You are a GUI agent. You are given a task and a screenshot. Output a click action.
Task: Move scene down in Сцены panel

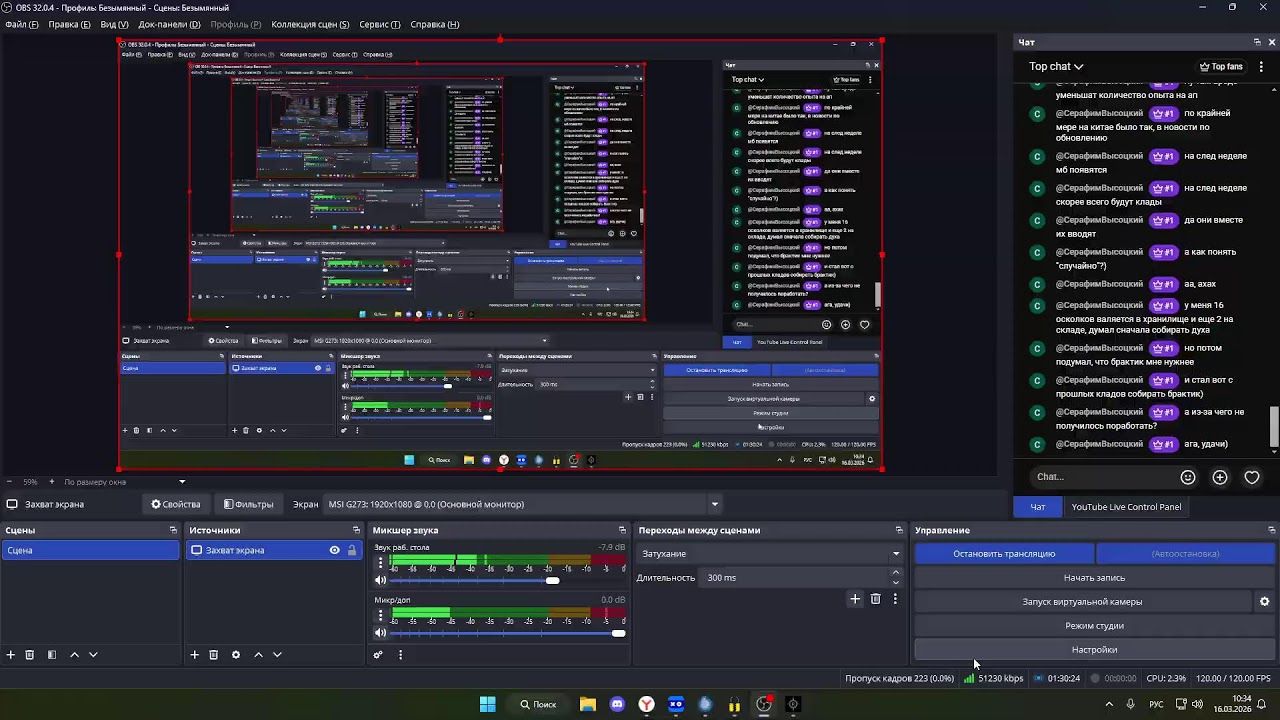93,655
